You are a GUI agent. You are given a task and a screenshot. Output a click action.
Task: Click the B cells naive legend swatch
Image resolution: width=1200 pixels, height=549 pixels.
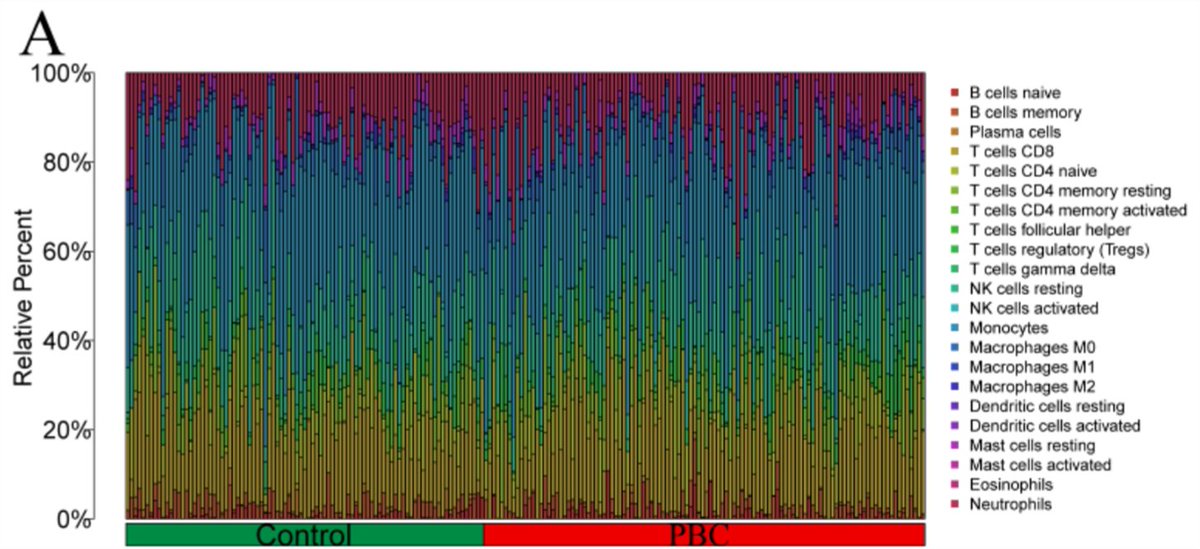(954, 93)
